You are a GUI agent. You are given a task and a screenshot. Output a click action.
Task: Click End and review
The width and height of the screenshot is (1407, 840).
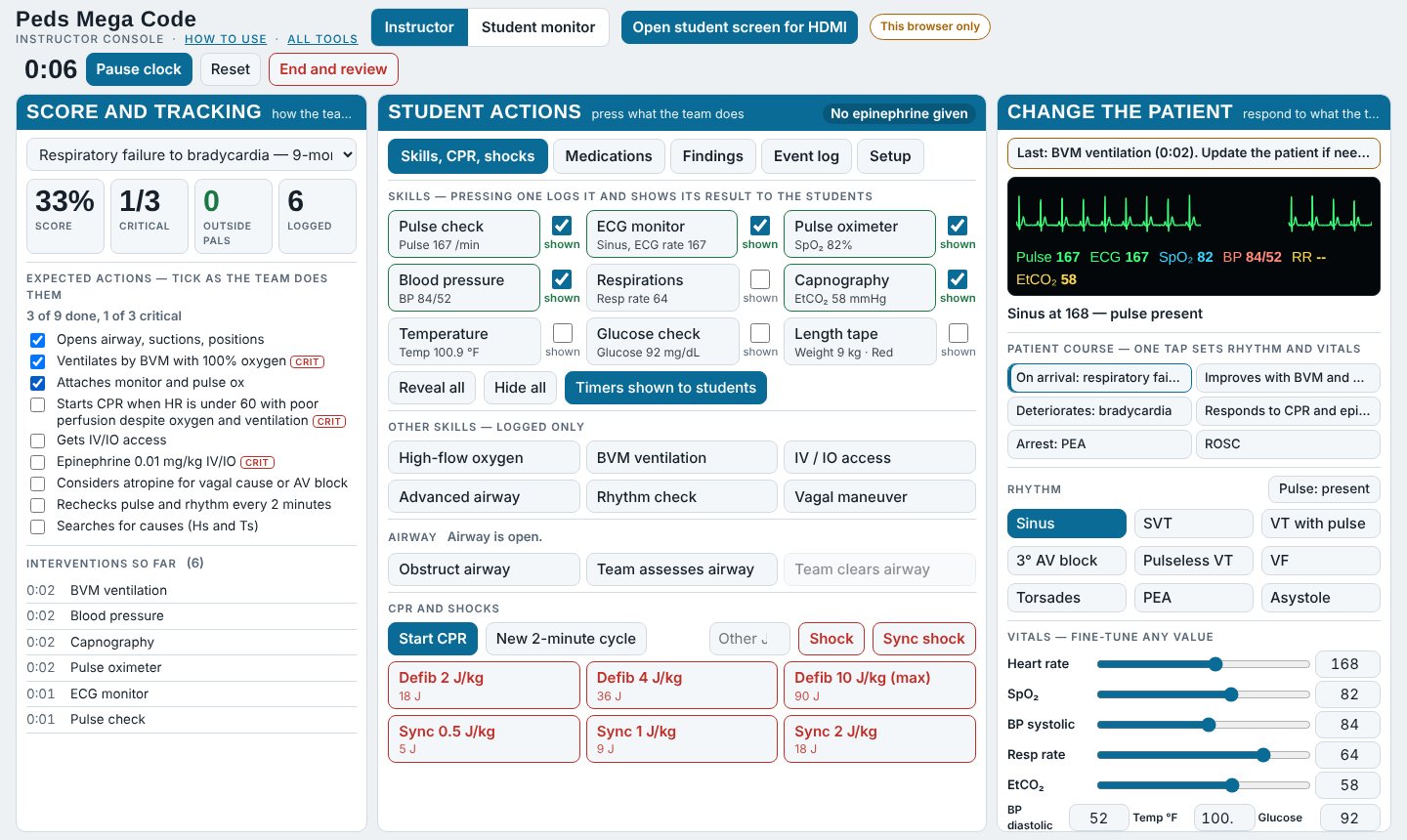[x=333, y=69]
